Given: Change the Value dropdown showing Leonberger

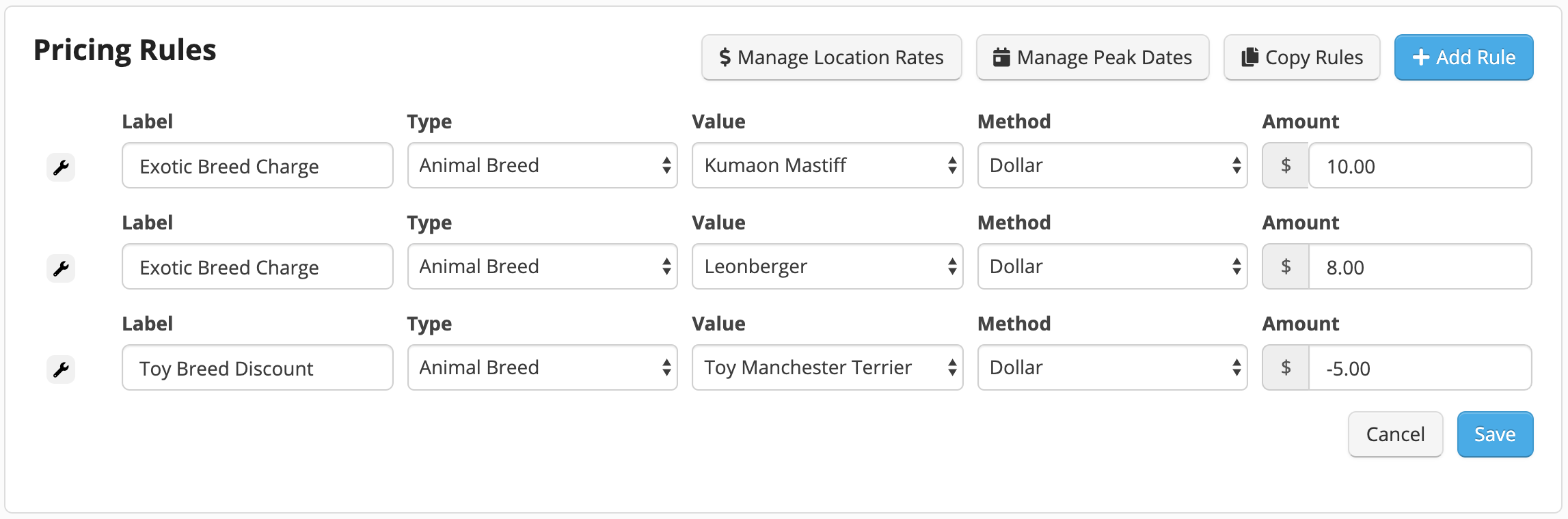Looking at the screenshot, I should click(826, 266).
